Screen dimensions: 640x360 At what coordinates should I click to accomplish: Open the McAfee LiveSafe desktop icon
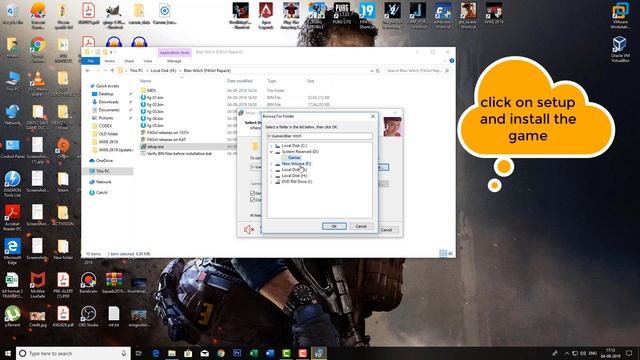(38, 284)
